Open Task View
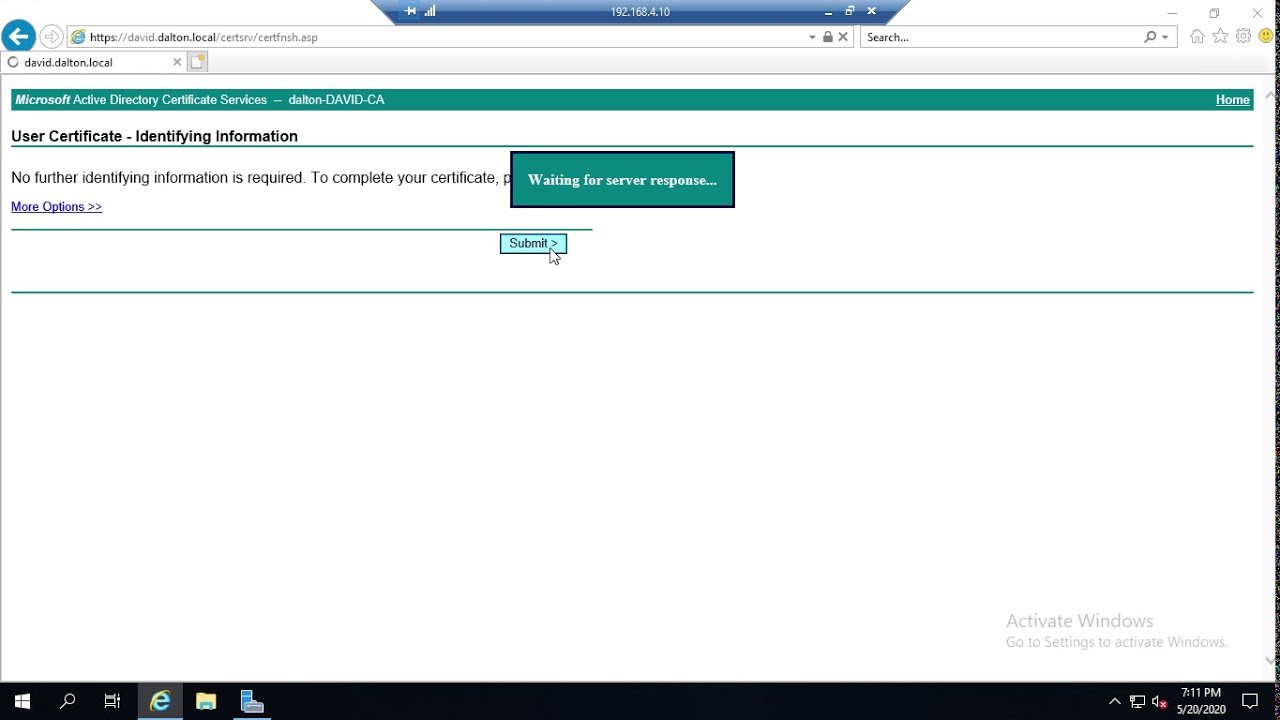Viewport: 1280px width, 720px height. pos(112,702)
